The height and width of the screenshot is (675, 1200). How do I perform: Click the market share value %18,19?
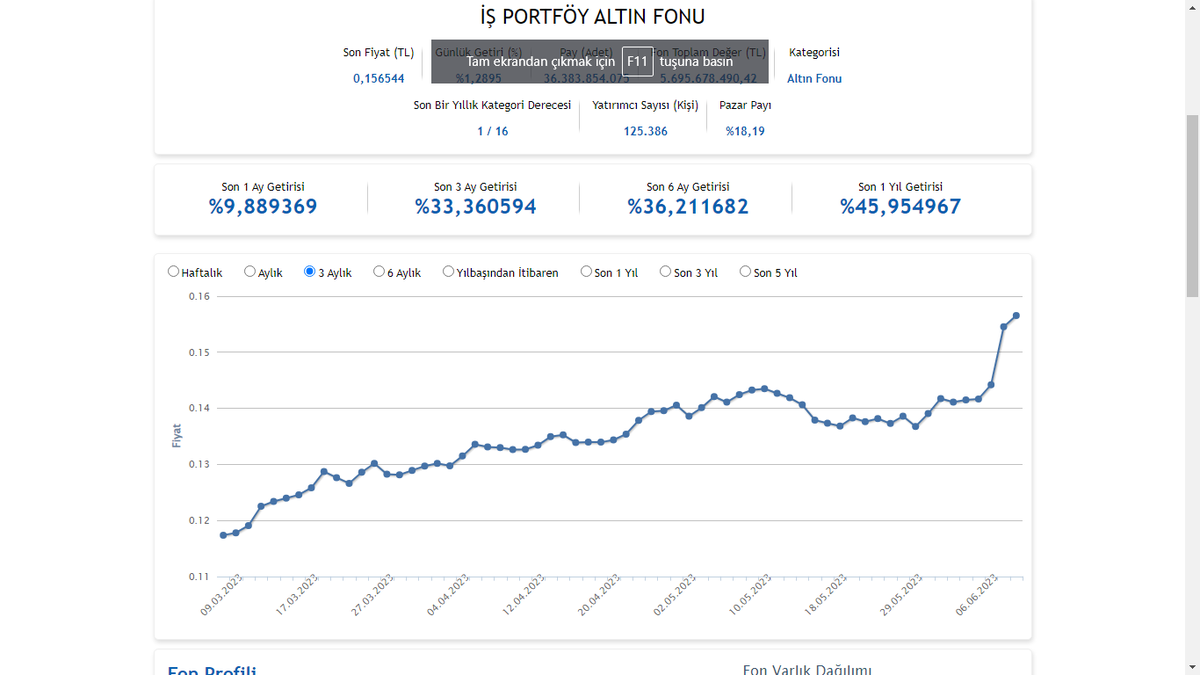click(745, 131)
